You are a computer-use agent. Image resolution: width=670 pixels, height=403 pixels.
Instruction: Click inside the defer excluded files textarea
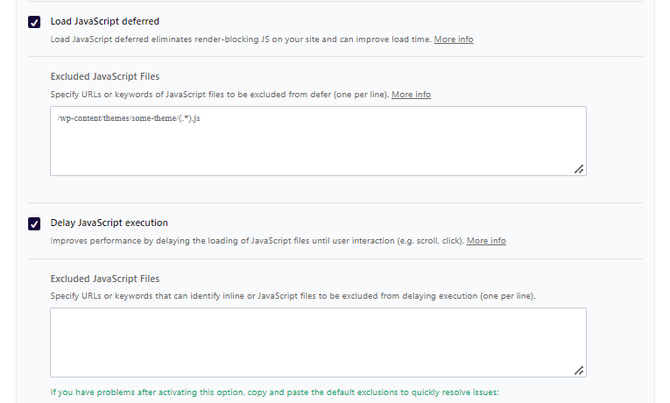[x=318, y=141]
